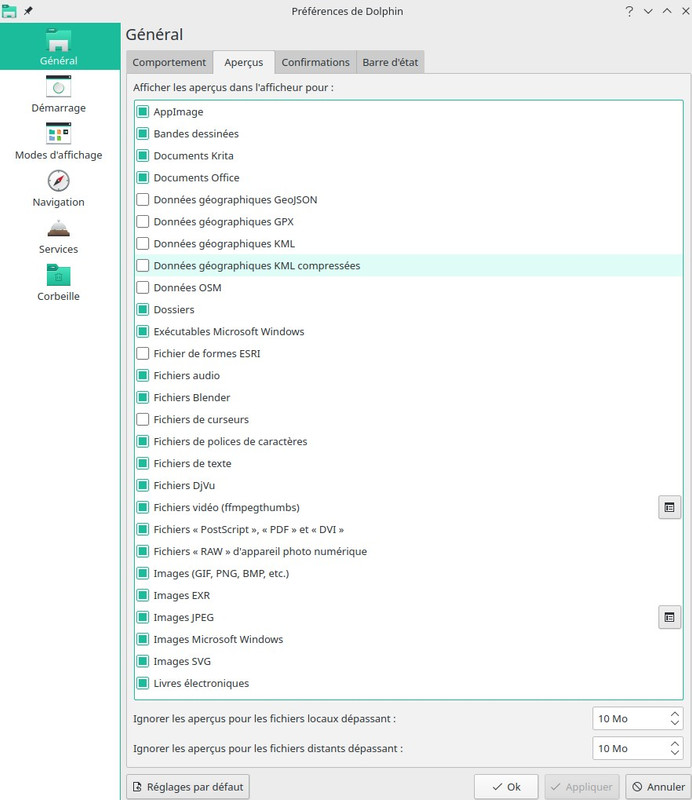Enable Fichier de formes ESRI previews
The width and height of the screenshot is (692, 800).
(143, 353)
